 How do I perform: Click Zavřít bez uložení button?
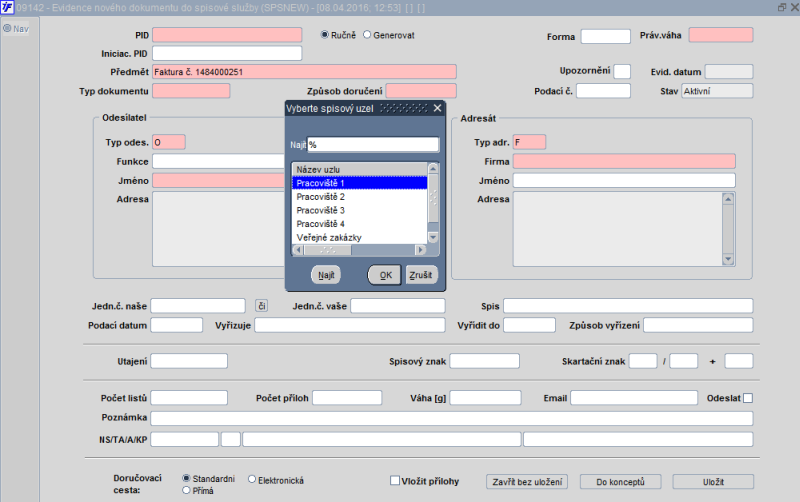pyautogui.click(x=527, y=482)
